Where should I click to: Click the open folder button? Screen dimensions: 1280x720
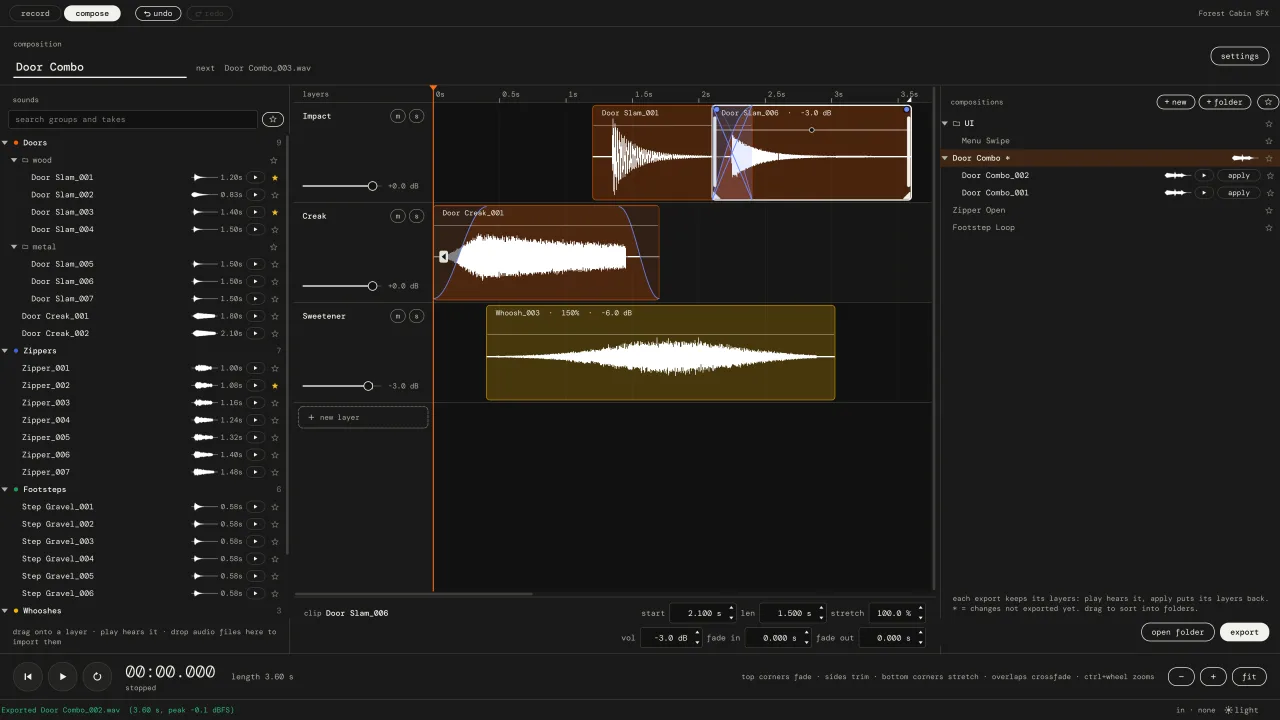tap(1178, 632)
